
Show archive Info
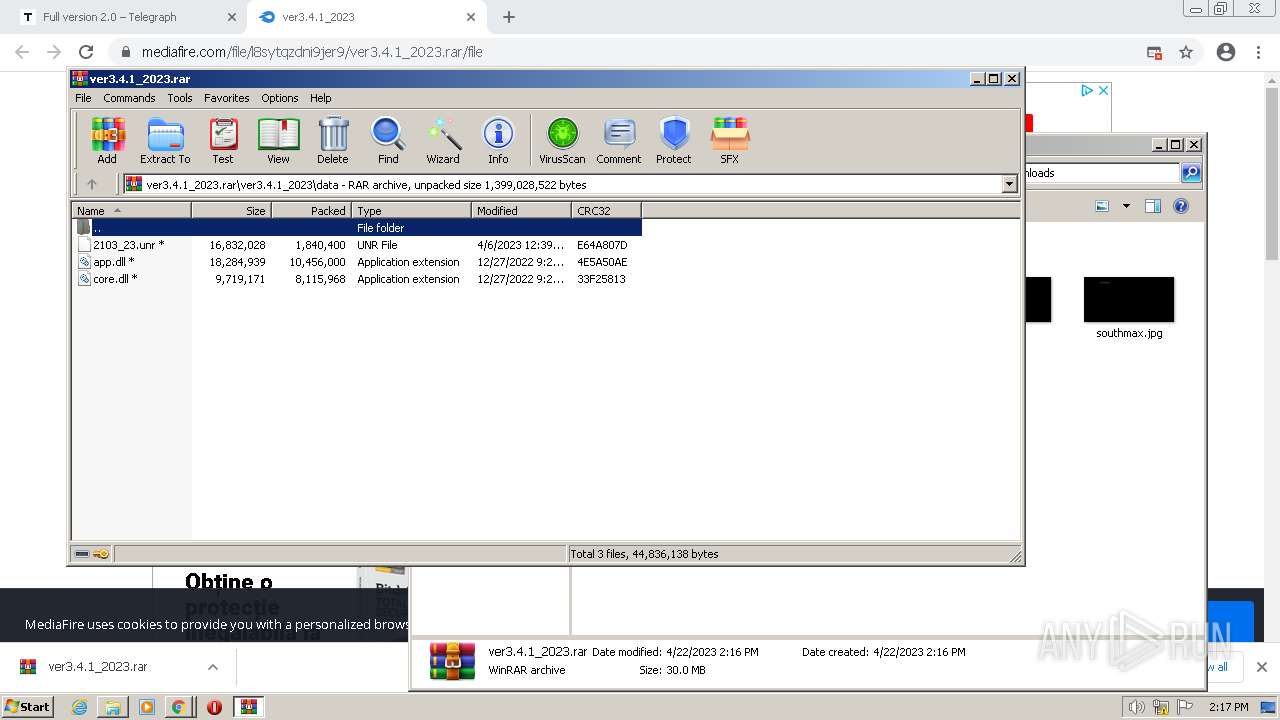(498, 140)
